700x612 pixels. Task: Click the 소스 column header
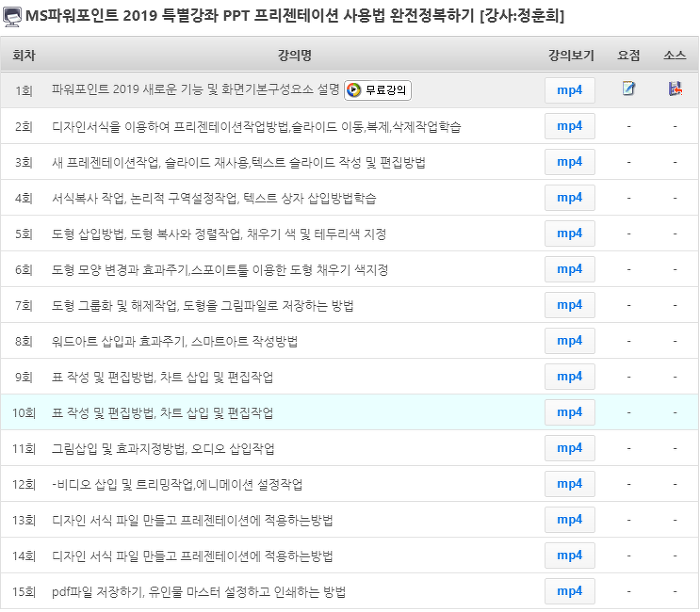pyautogui.click(x=675, y=55)
